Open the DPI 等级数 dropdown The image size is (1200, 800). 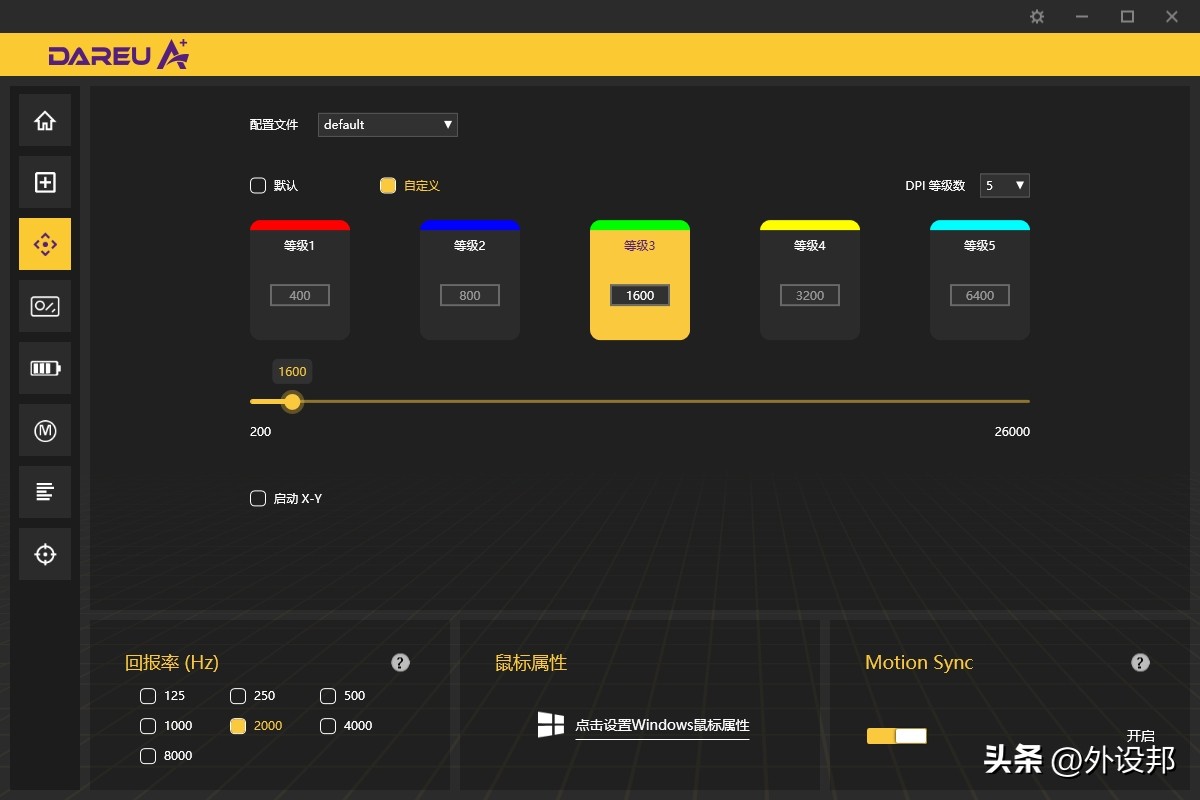click(x=1004, y=185)
